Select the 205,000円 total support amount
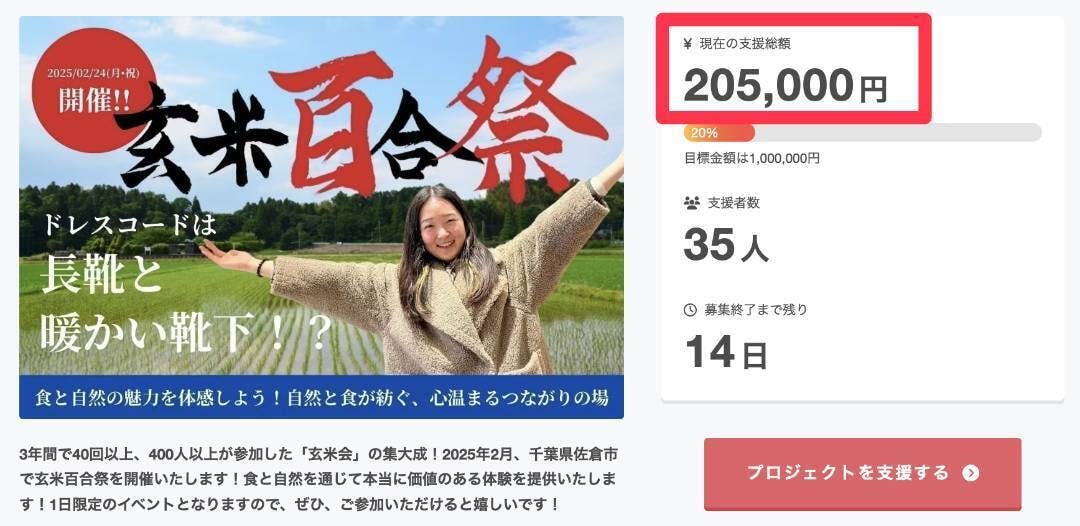 785,87
